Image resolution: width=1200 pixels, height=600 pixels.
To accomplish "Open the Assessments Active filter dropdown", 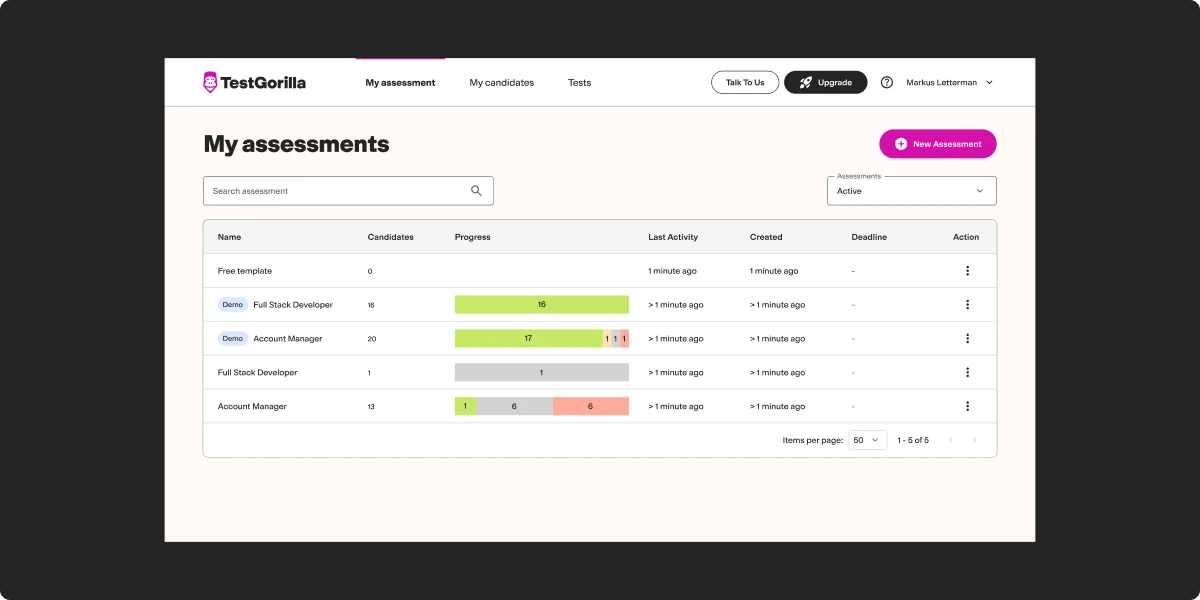I will 911,191.
